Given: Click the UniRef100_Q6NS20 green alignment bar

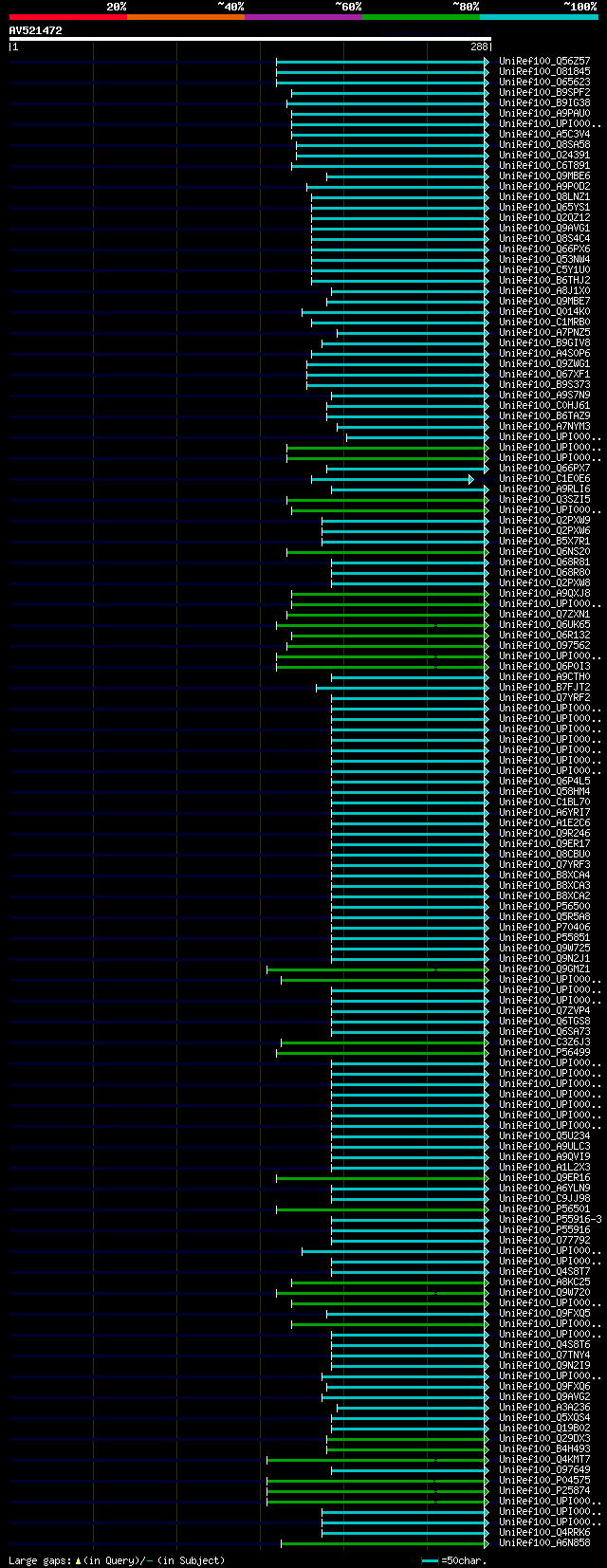Looking at the screenshot, I should [388, 551].
